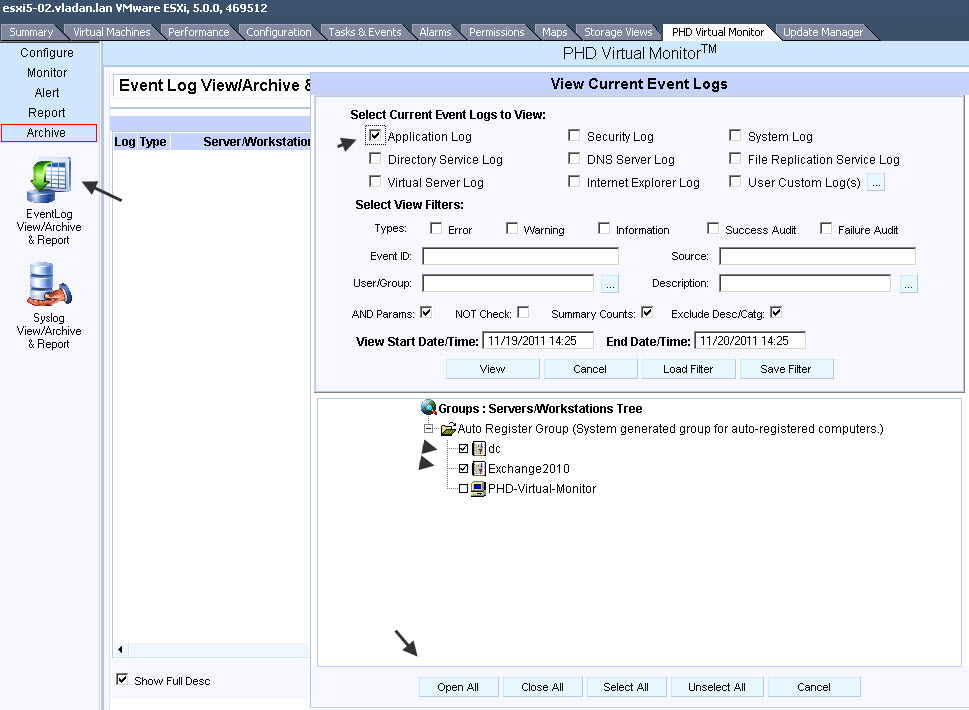Image resolution: width=969 pixels, height=710 pixels.
Task: Open the Storage Views tab
Action: [618, 32]
